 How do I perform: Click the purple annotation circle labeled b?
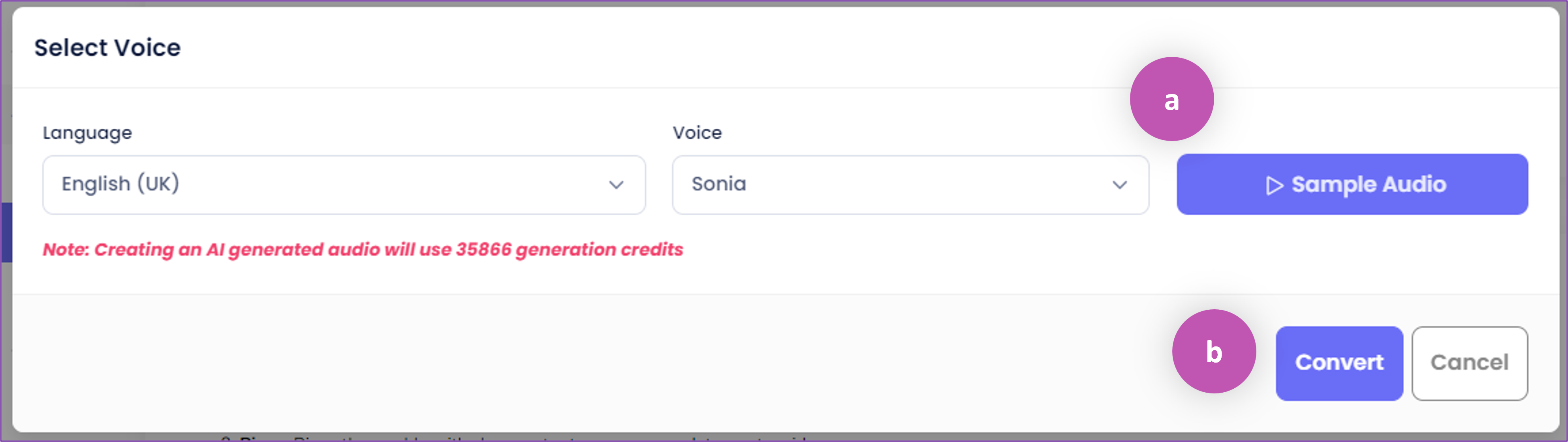[x=1215, y=351]
